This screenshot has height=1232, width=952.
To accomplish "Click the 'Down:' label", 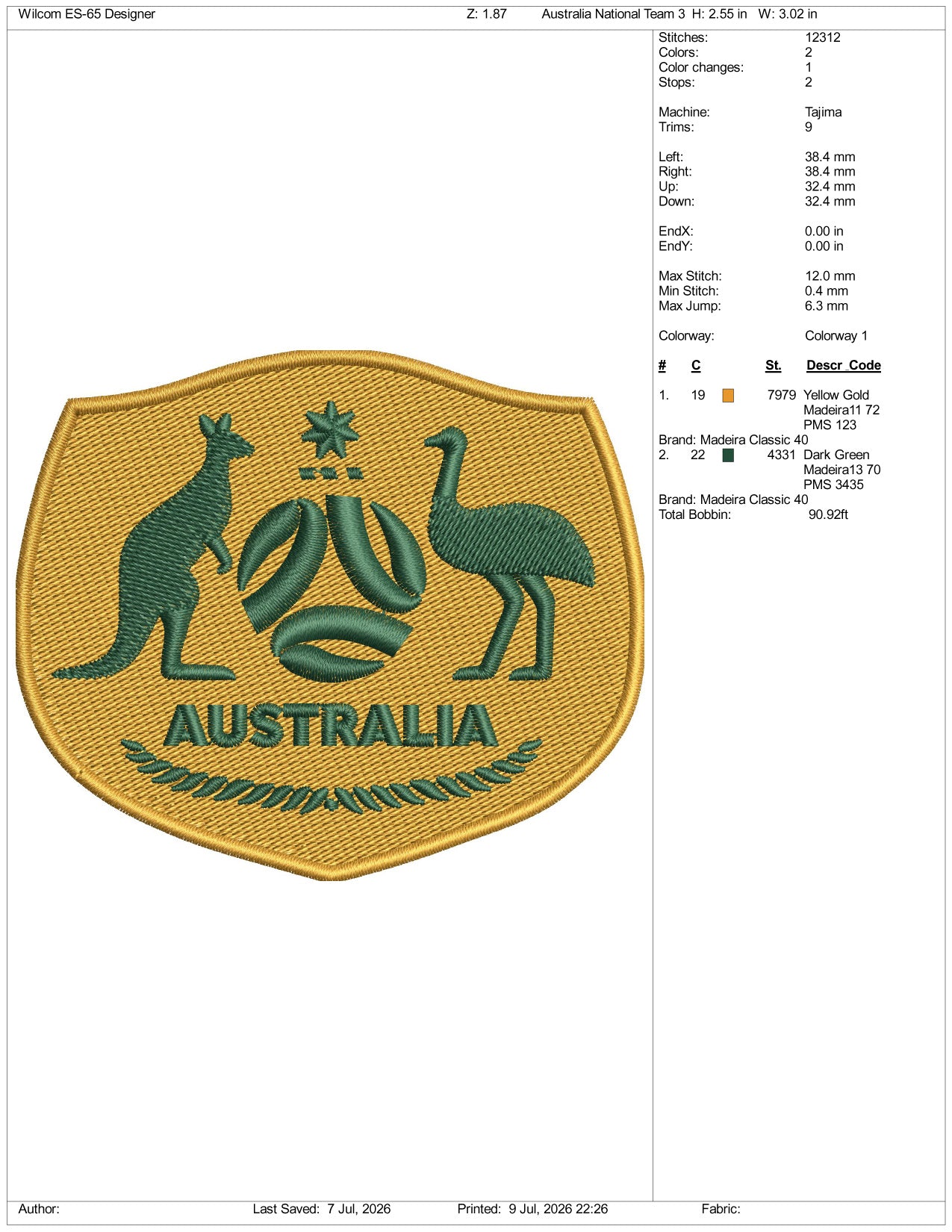I will coord(676,202).
